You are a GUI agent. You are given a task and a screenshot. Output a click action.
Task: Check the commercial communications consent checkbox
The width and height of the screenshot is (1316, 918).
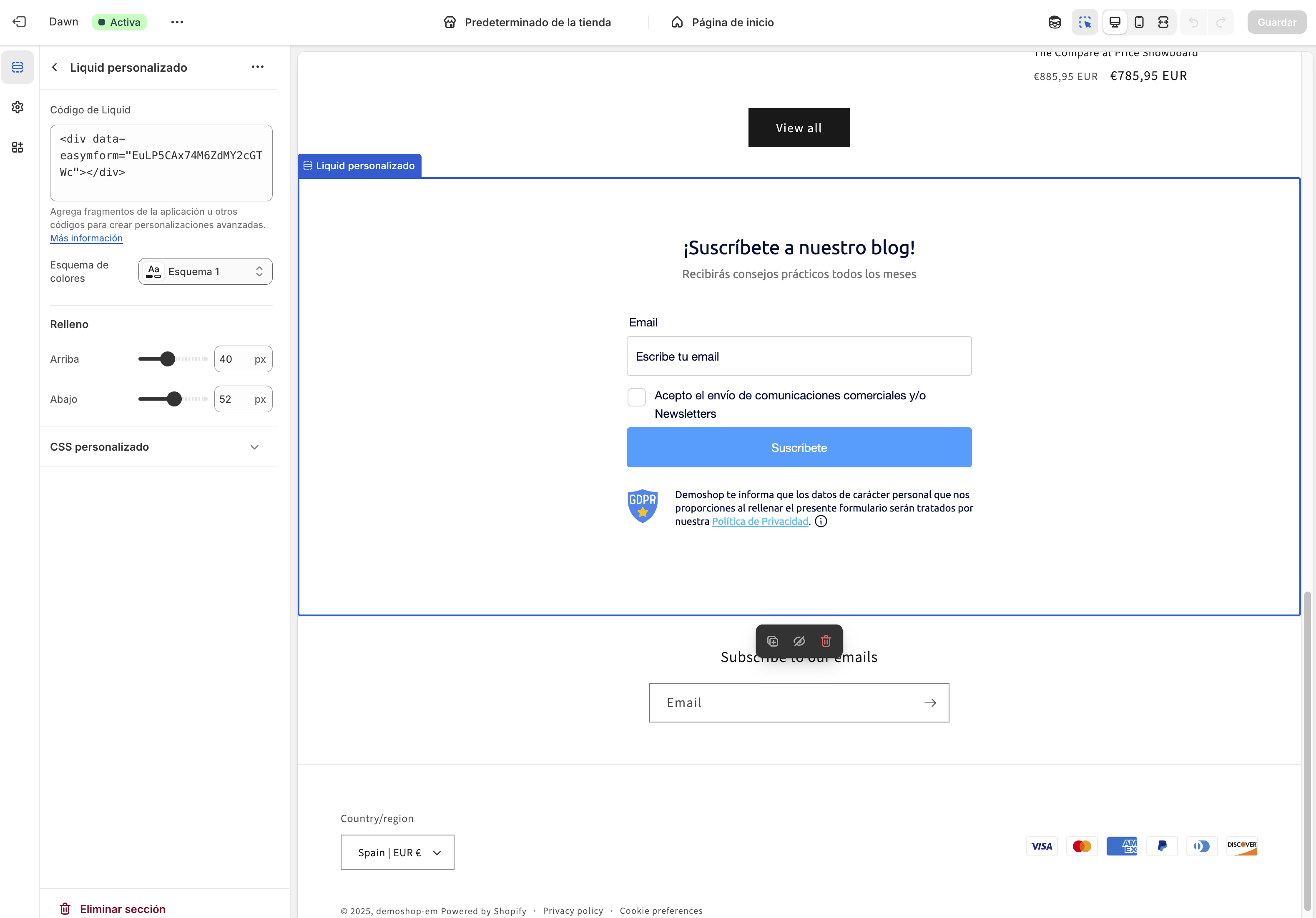(x=636, y=396)
